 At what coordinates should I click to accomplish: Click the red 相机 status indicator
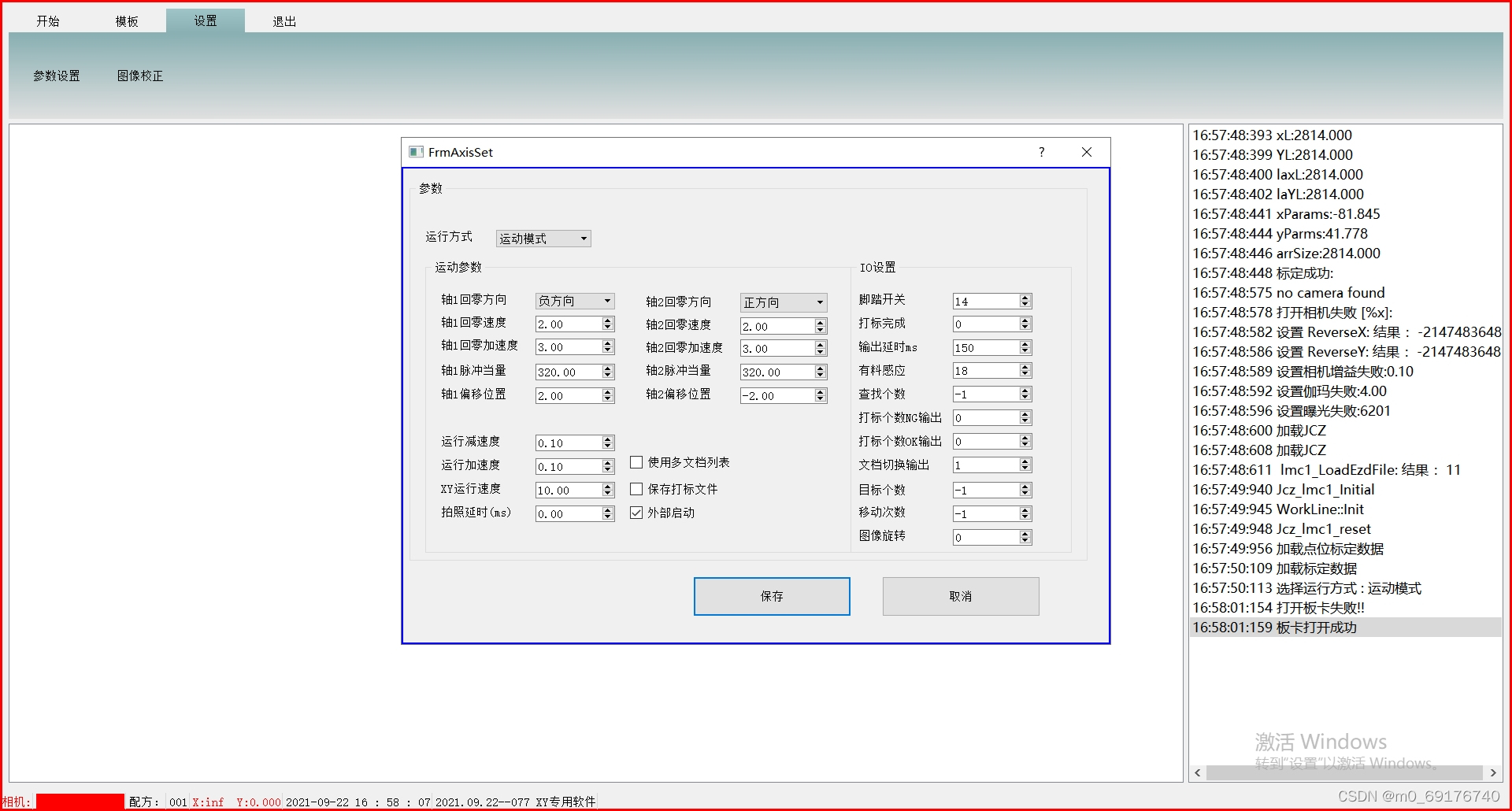[80, 802]
